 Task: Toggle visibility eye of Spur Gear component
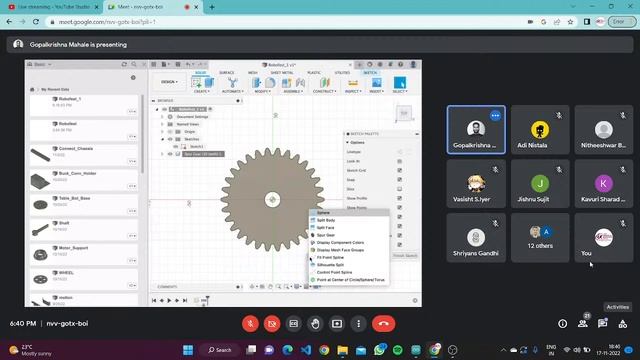[170, 154]
